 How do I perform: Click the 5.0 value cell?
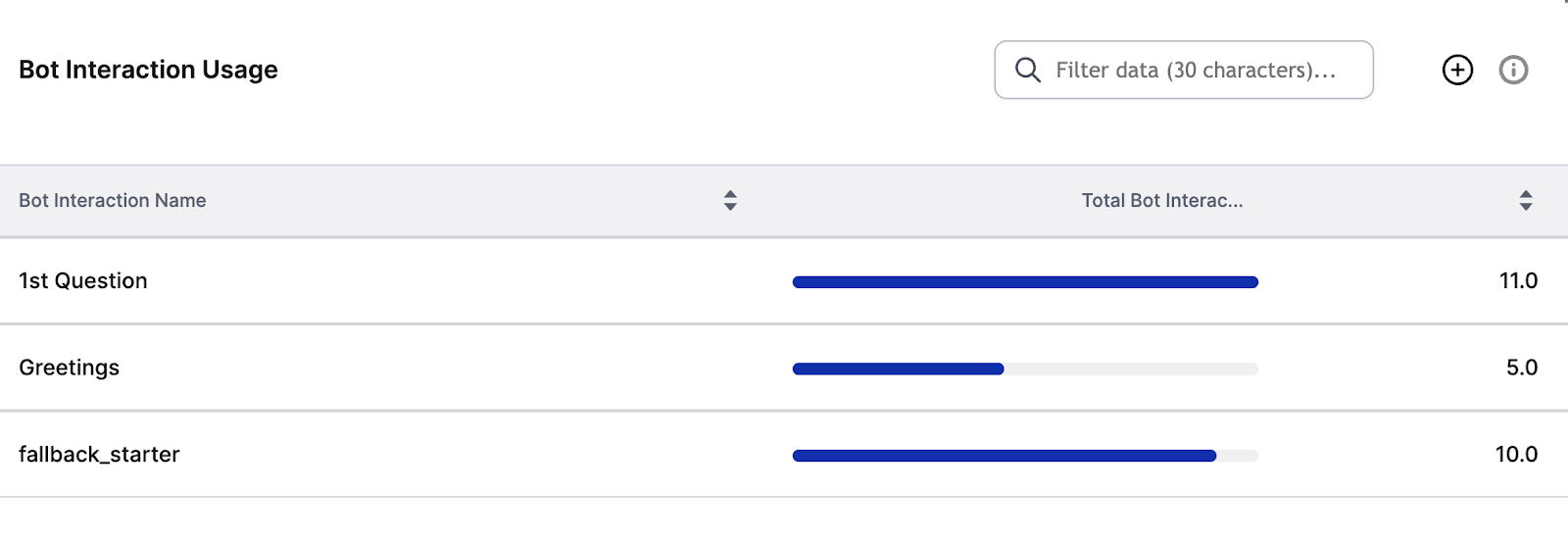pos(1522,368)
